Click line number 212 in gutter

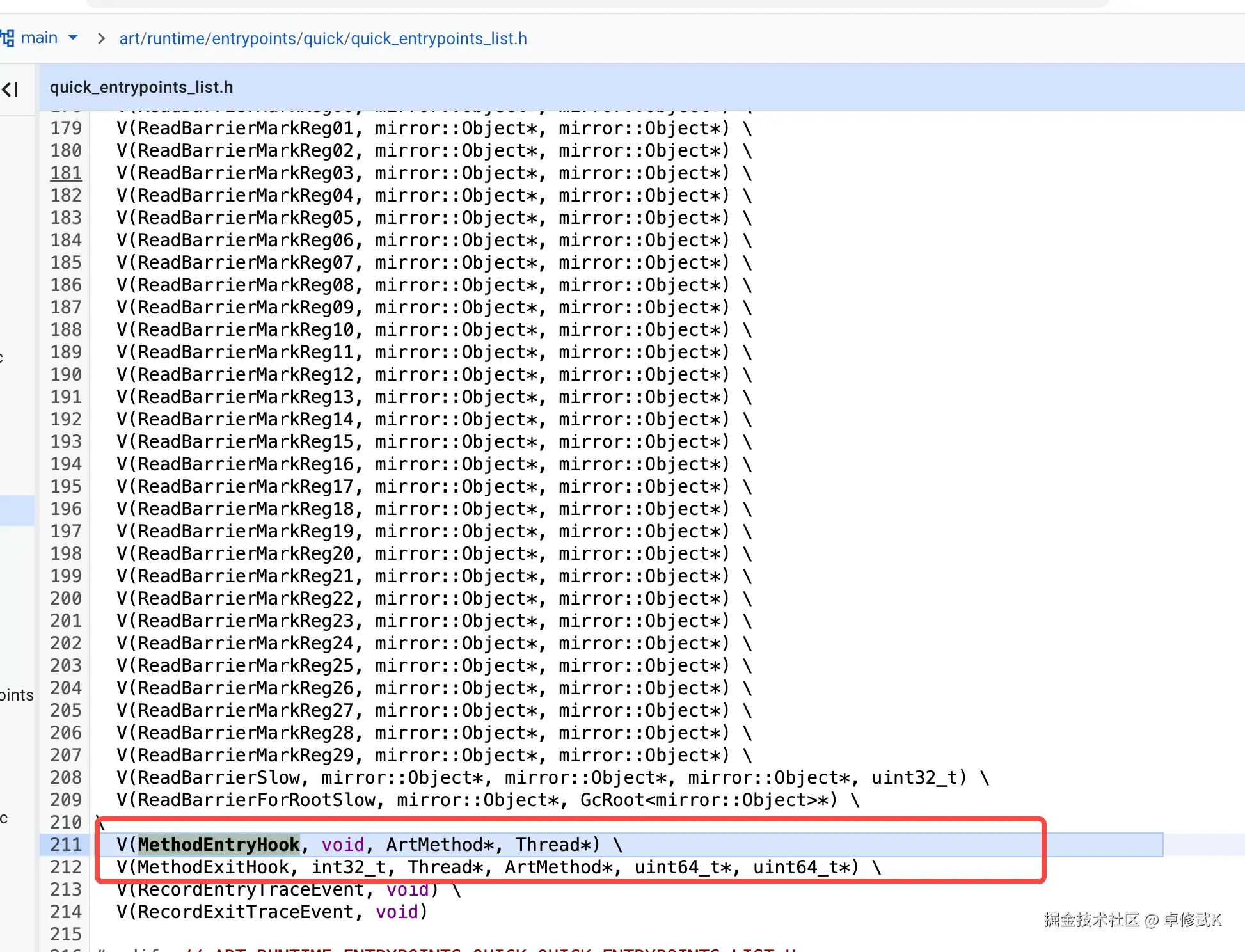66,867
